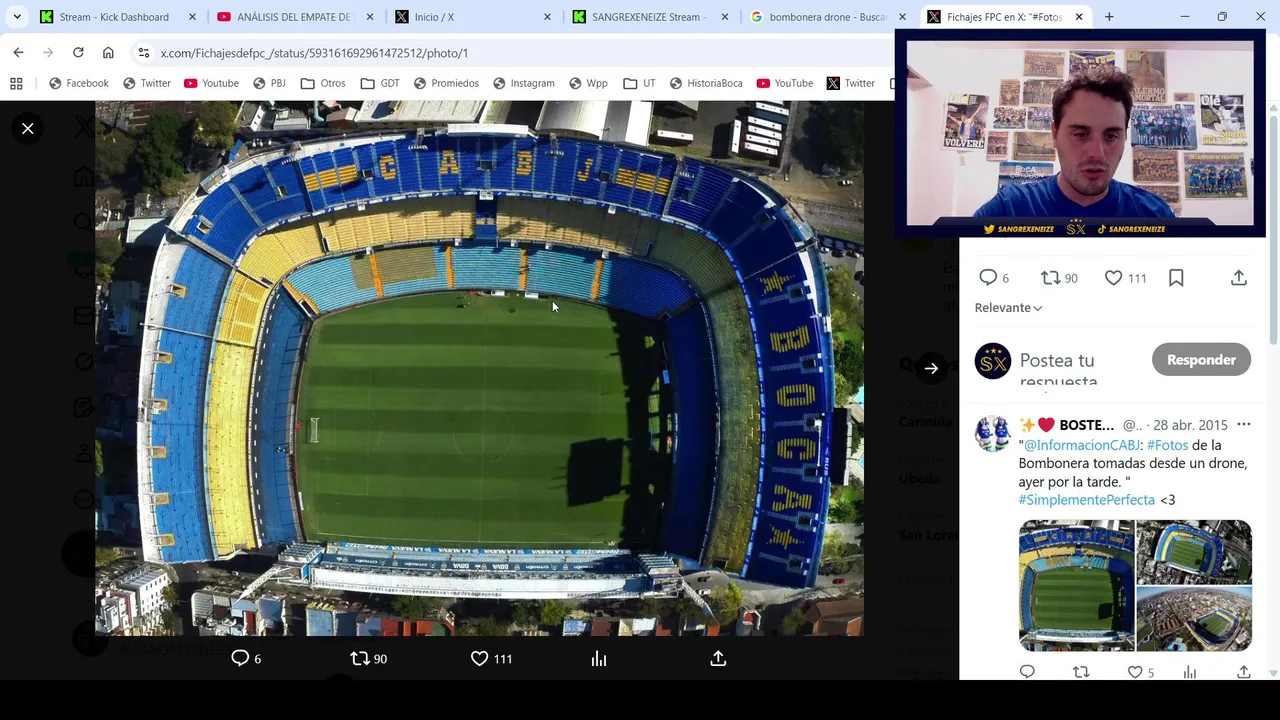
Task: Reply icon under BOSTE... reply
Action: tap(1027, 672)
